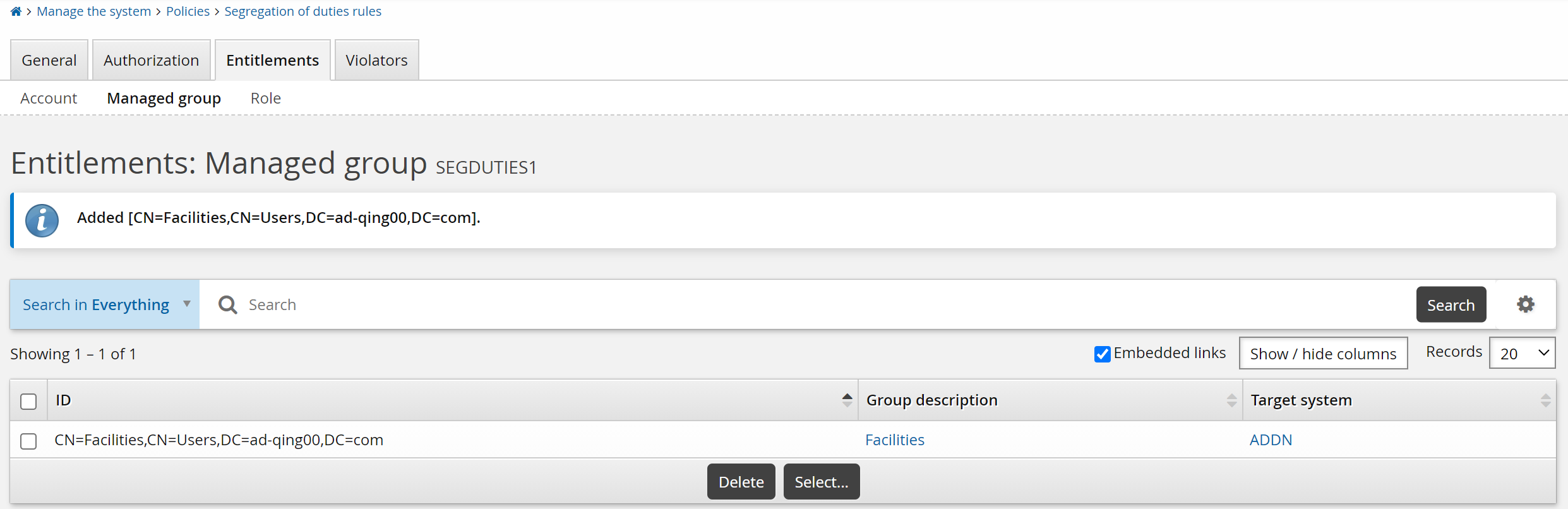Sort by Target system column

[1545, 400]
